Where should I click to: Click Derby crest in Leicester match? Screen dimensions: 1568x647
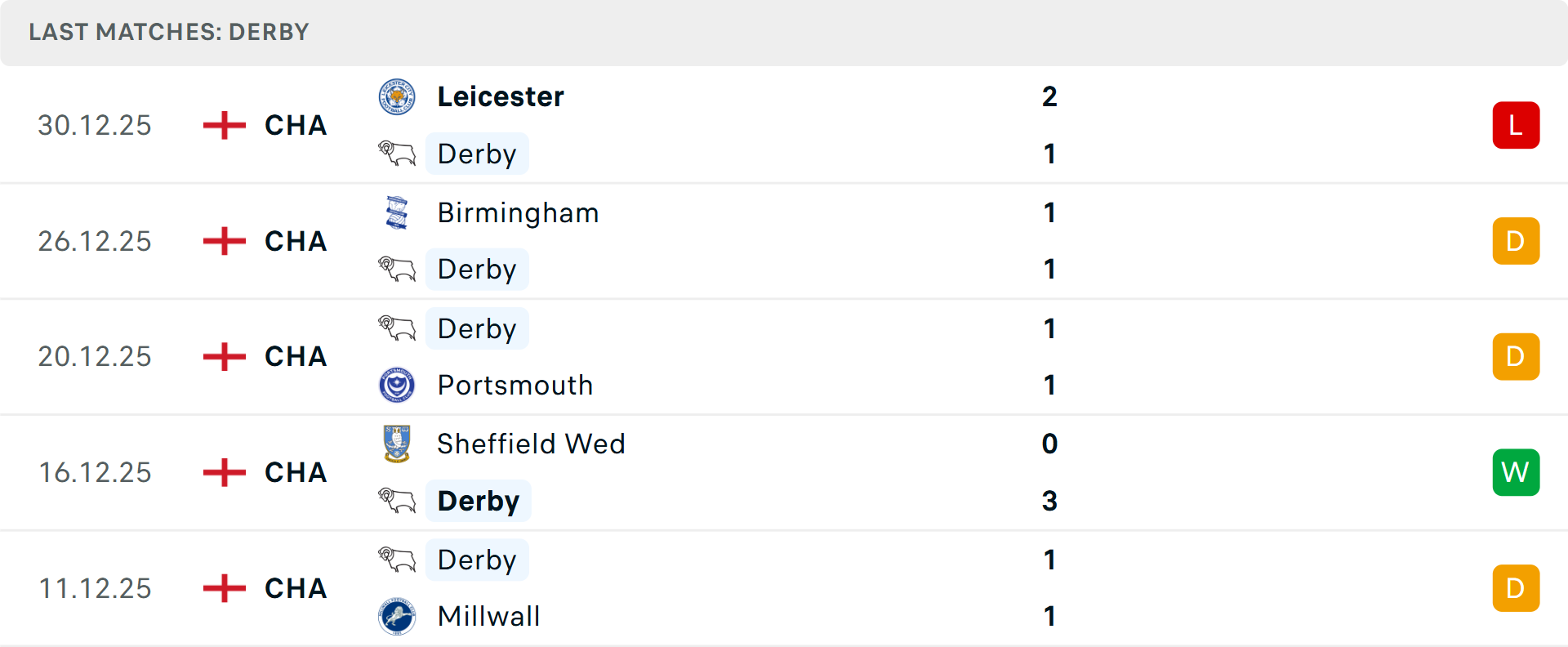pos(397,154)
